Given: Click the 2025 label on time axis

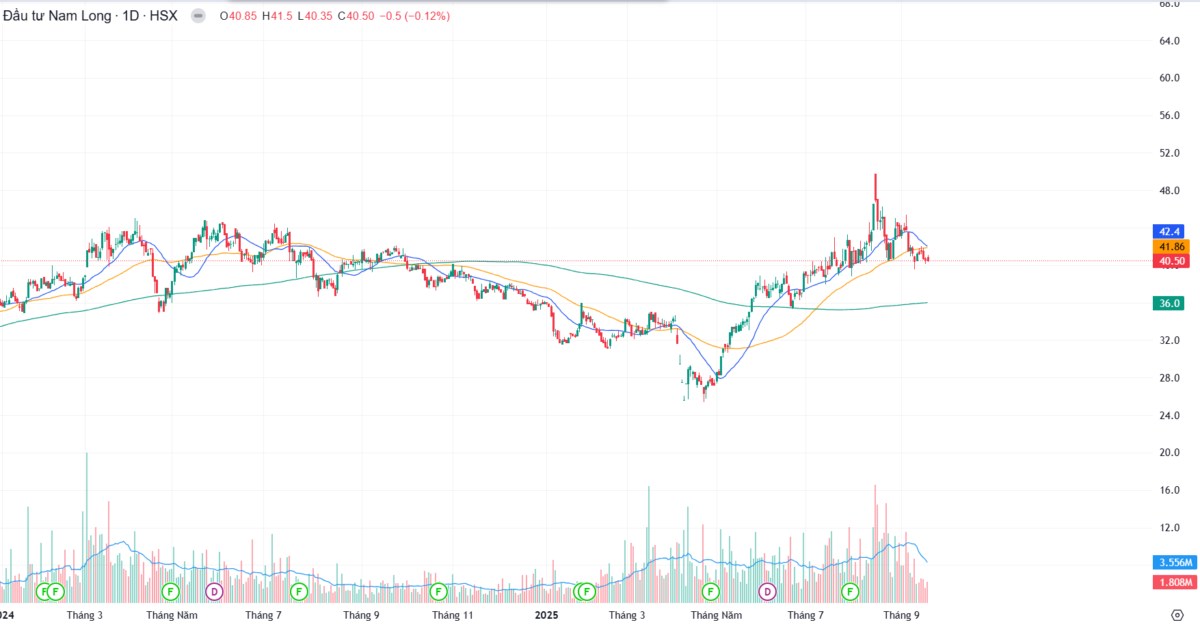Looking at the screenshot, I should click(x=547, y=615).
